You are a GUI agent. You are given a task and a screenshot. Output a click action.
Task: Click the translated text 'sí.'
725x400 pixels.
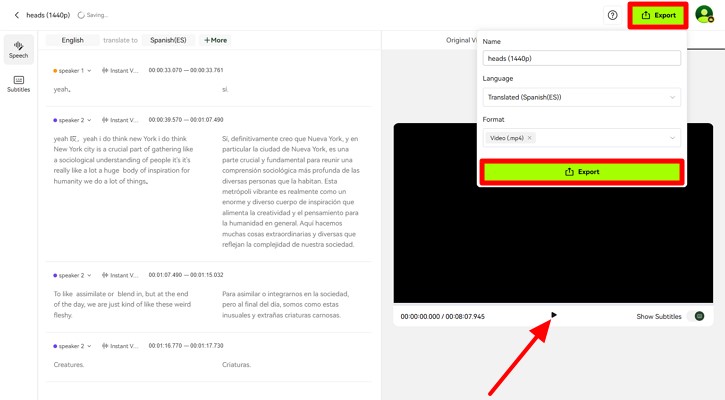tap(225, 89)
